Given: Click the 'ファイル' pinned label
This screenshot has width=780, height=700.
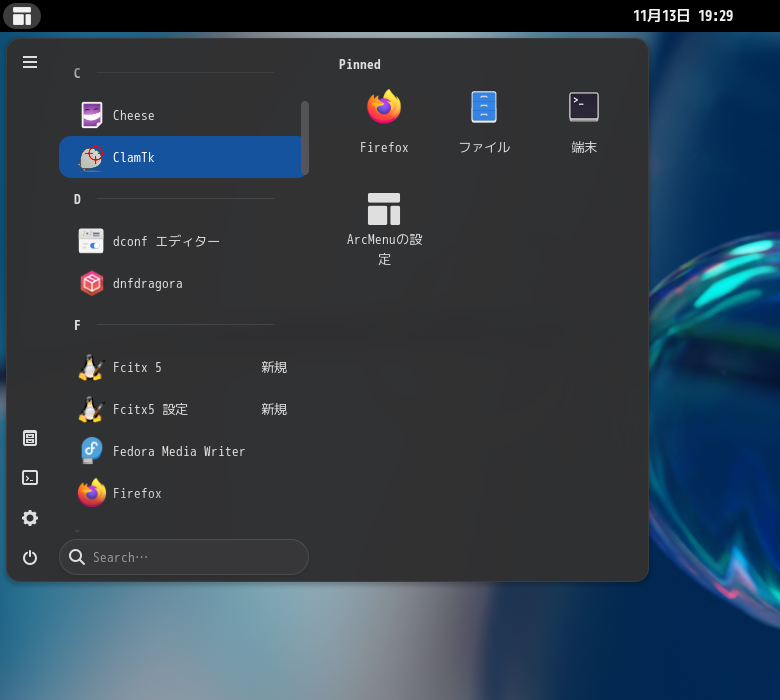Looking at the screenshot, I should click(484, 147).
